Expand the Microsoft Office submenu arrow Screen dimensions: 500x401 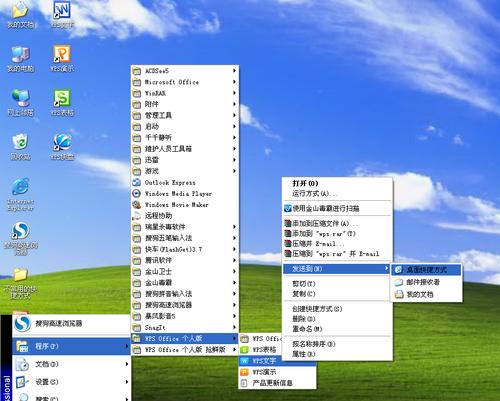click(235, 82)
